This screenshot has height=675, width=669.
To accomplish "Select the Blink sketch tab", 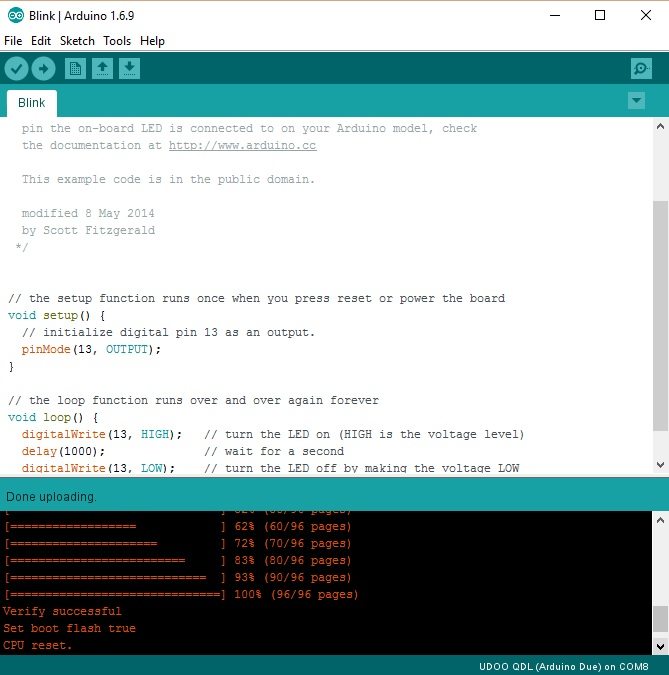I will point(31,103).
